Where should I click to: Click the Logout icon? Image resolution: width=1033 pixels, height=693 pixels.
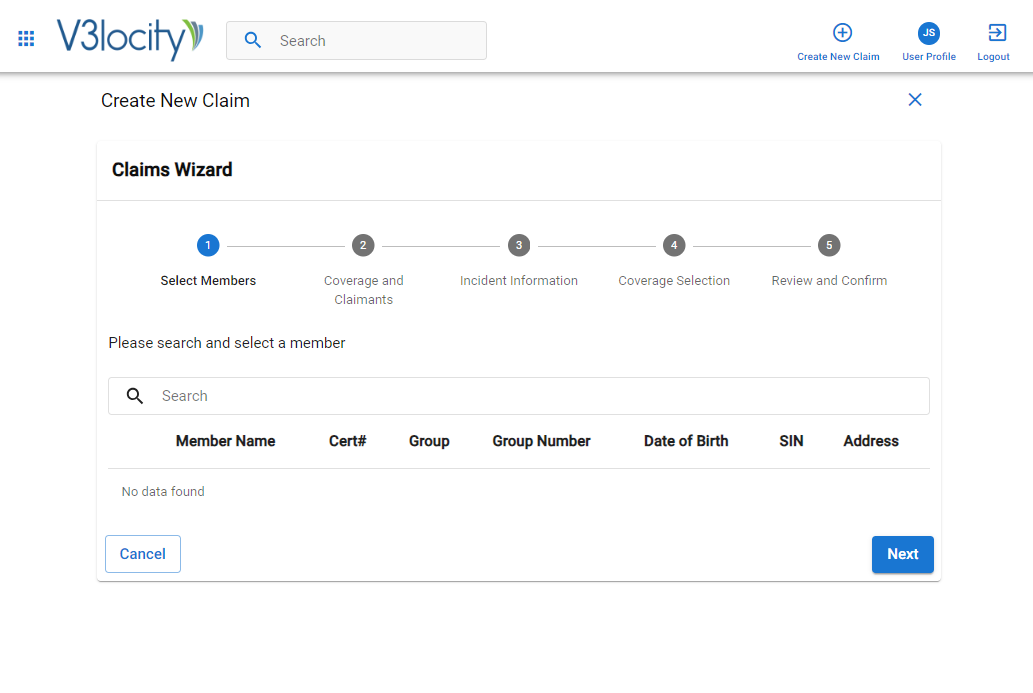996,33
